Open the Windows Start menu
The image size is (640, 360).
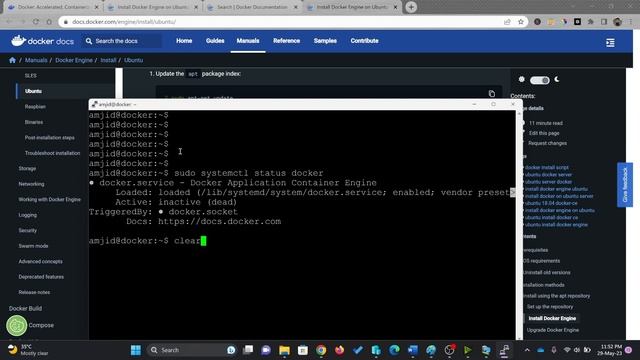136,350
